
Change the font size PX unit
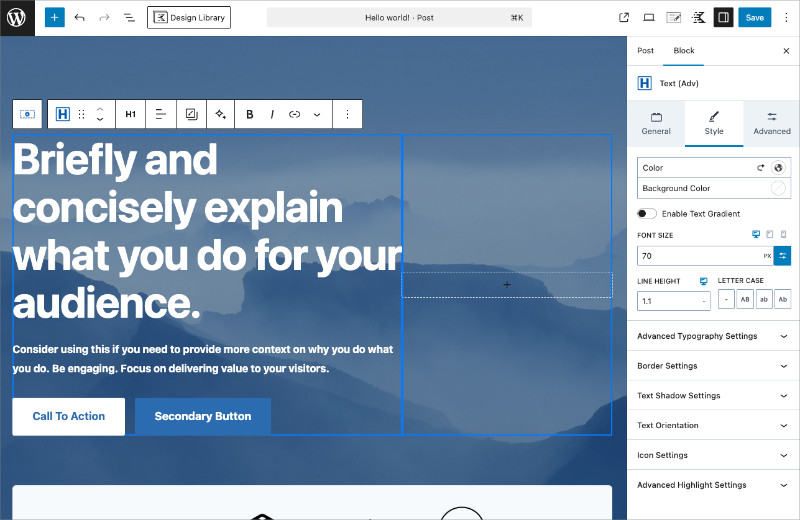pos(767,256)
